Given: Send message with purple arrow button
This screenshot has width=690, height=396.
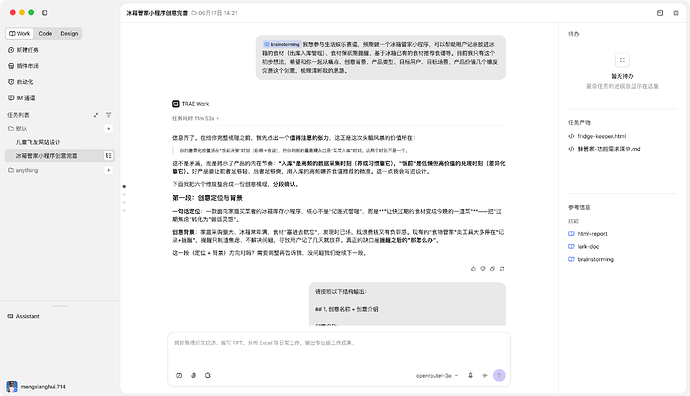Looking at the screenshot, I should coord(499,375).
